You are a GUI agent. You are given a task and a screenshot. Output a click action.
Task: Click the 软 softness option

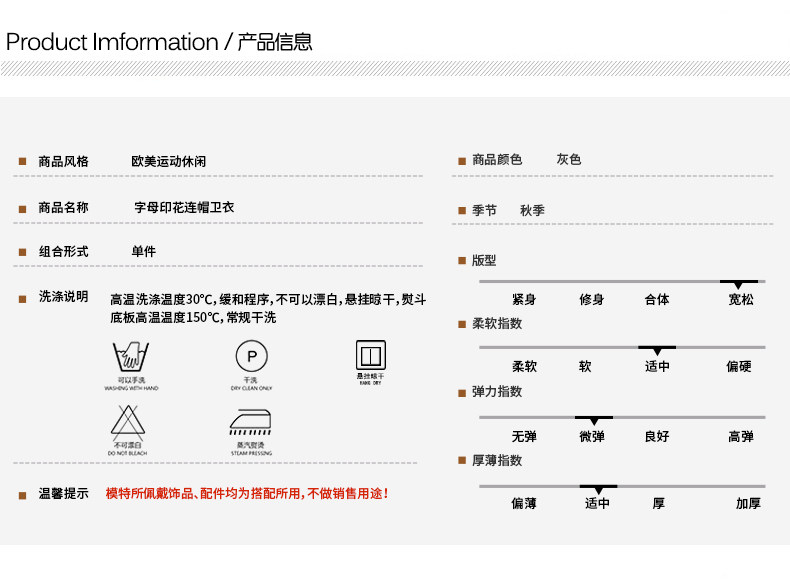(585, 366)
